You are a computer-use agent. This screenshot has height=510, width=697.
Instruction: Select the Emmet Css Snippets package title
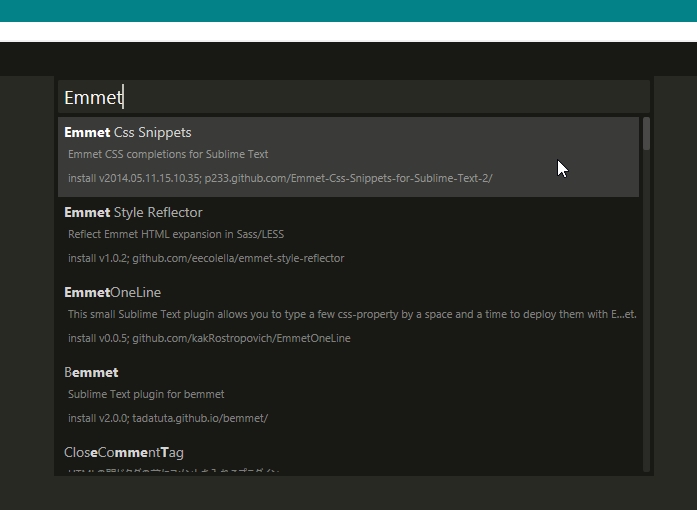tap(128, 132)
